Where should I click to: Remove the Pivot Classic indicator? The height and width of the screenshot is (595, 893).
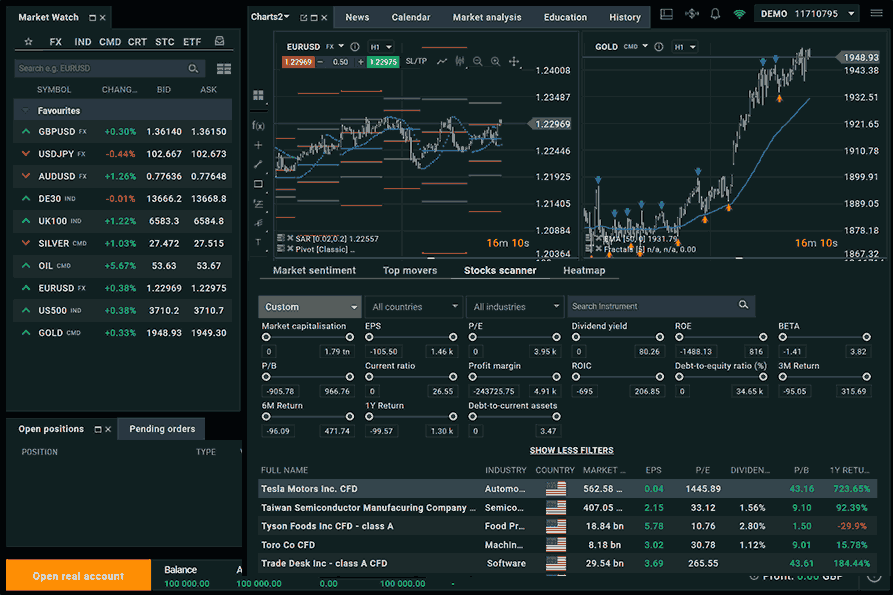tap(290, 249)
